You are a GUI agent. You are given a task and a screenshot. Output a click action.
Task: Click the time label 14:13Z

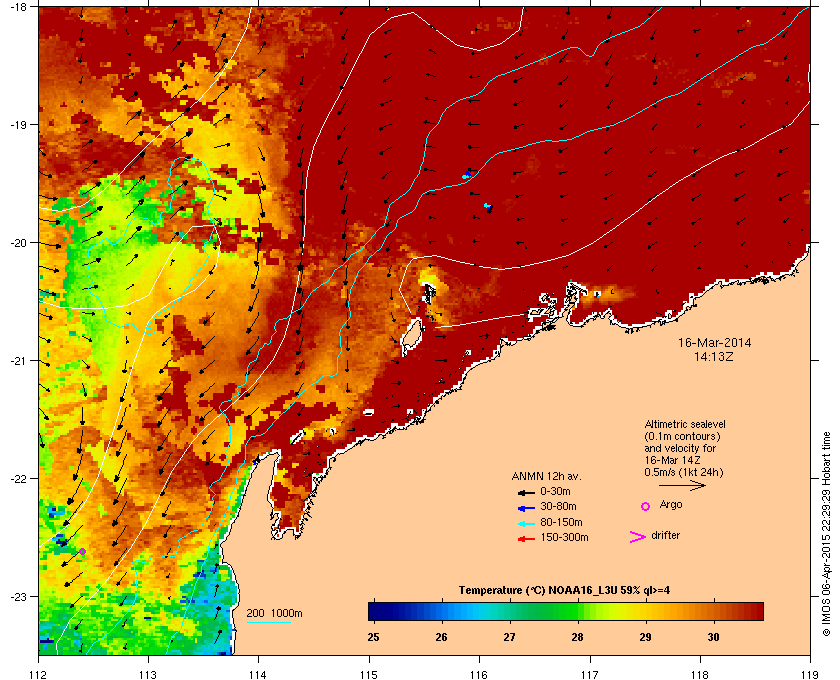tap(714, 356)
